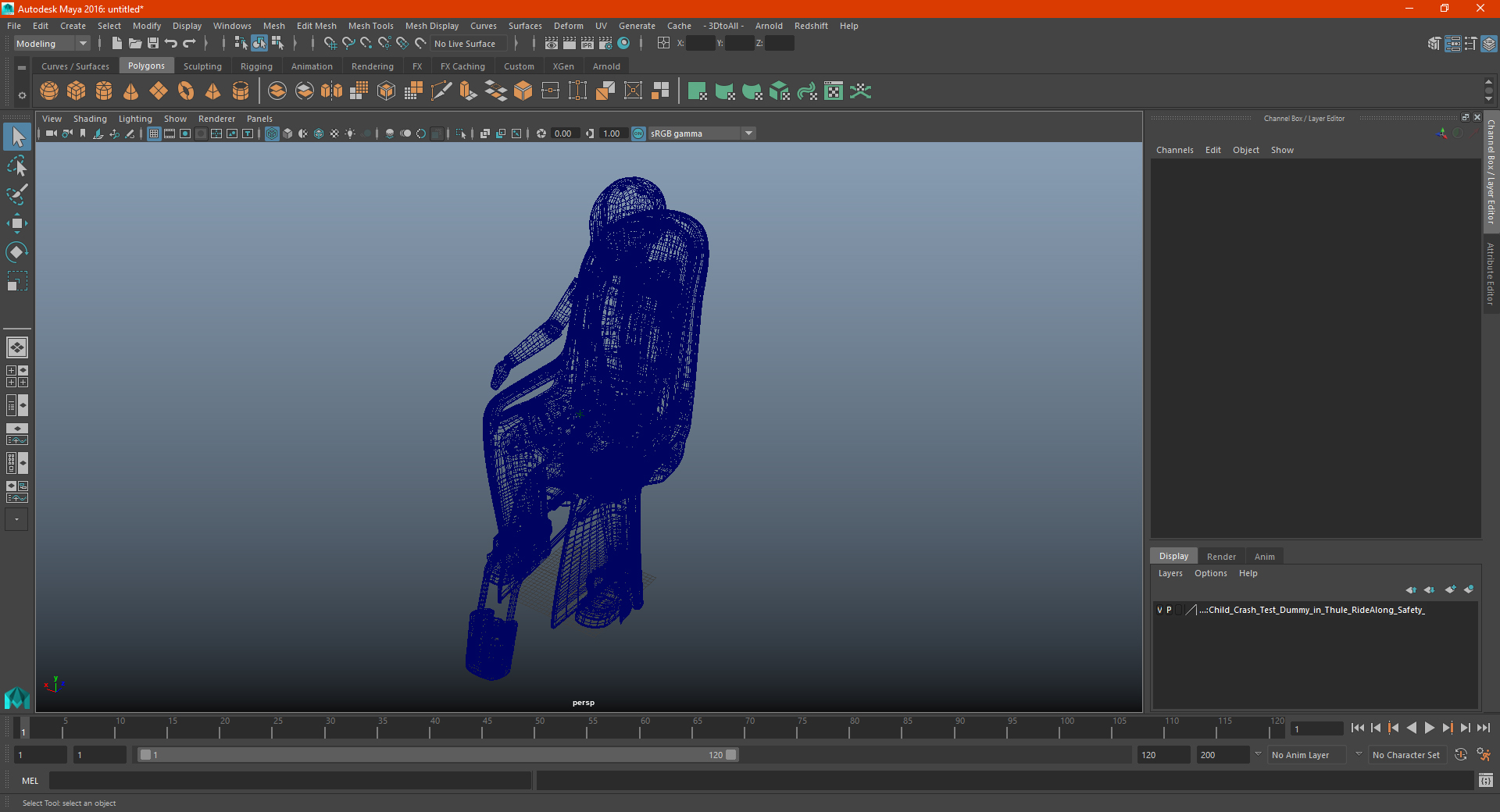Image resolution: width=1500 pixels, height=812 pixels.
Task: Click the current frame input field
Action: tap(1317, 729)
